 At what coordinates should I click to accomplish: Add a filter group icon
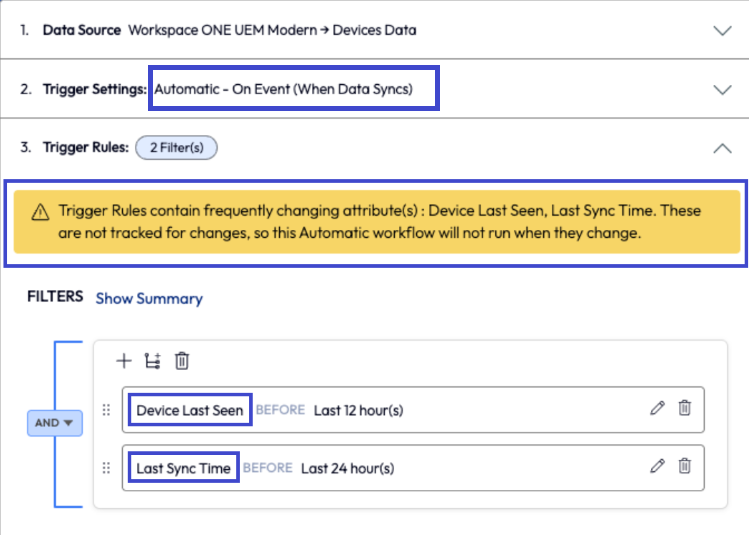point(152,361)
